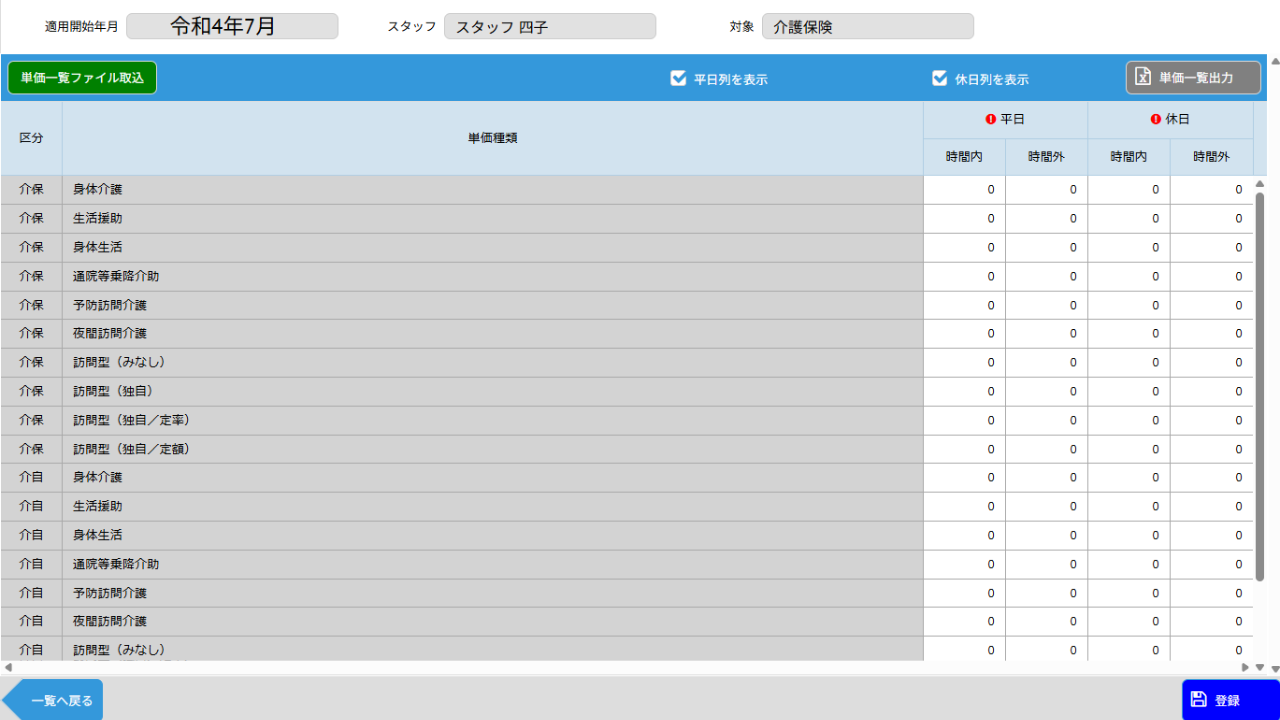Edit 平日 時間外 value for 介自 通院等乗降介助
The width and height of the screenshot is (1280, 720).
1047,565
